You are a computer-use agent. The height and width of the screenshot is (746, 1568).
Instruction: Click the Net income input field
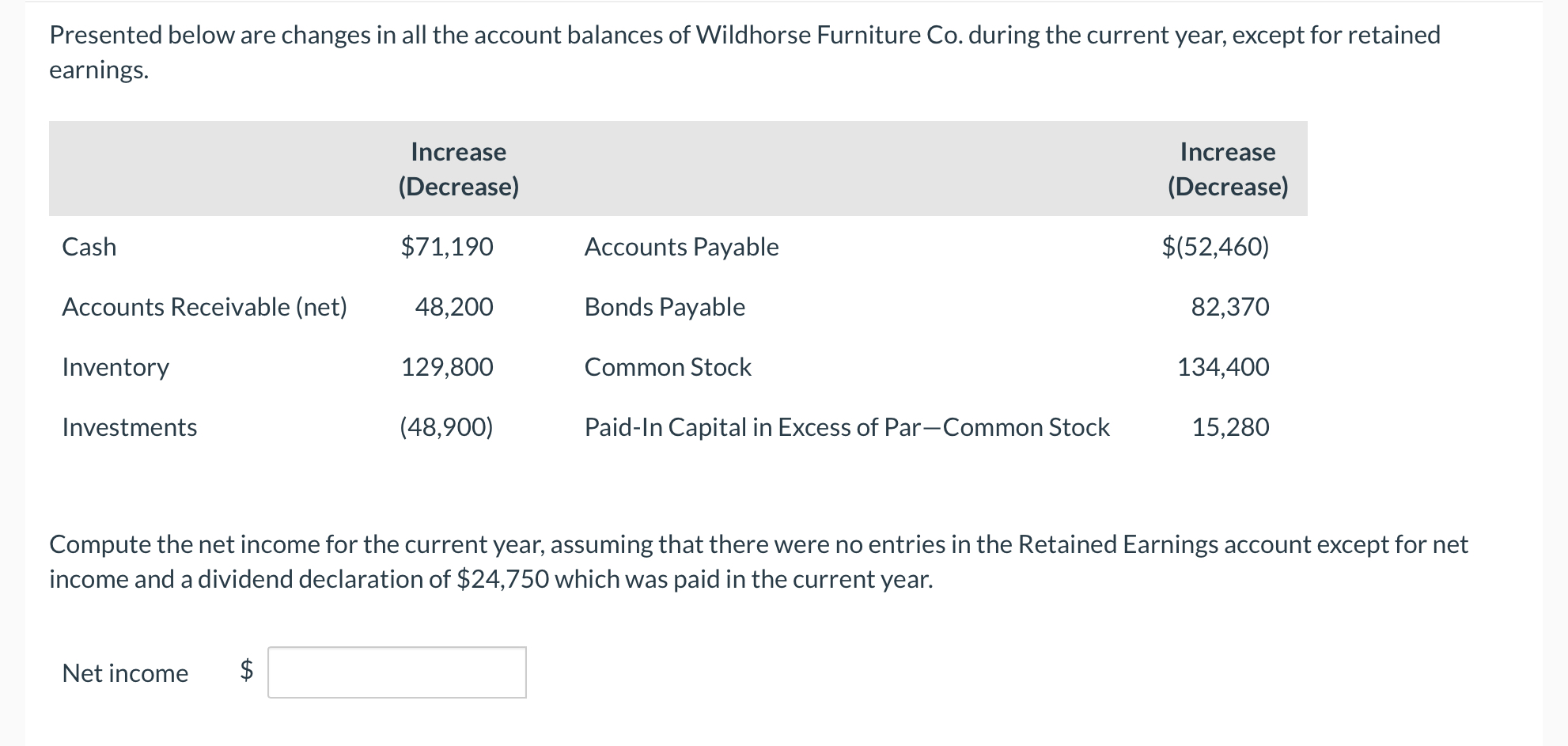click(x=396, y=672)
